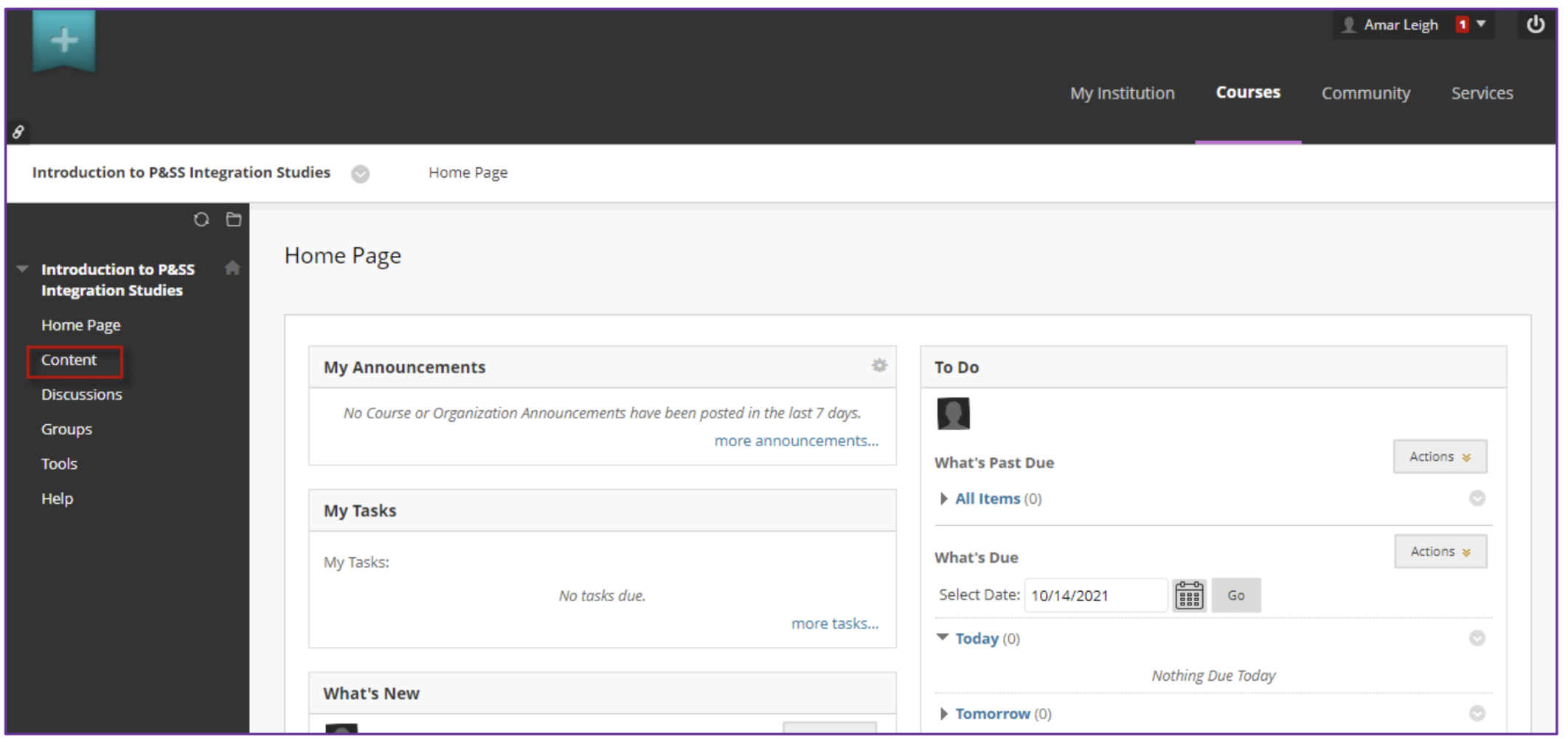The image size is (1568, 742).
Task: Click the Select Date input field
Action: click(1095, 595)
